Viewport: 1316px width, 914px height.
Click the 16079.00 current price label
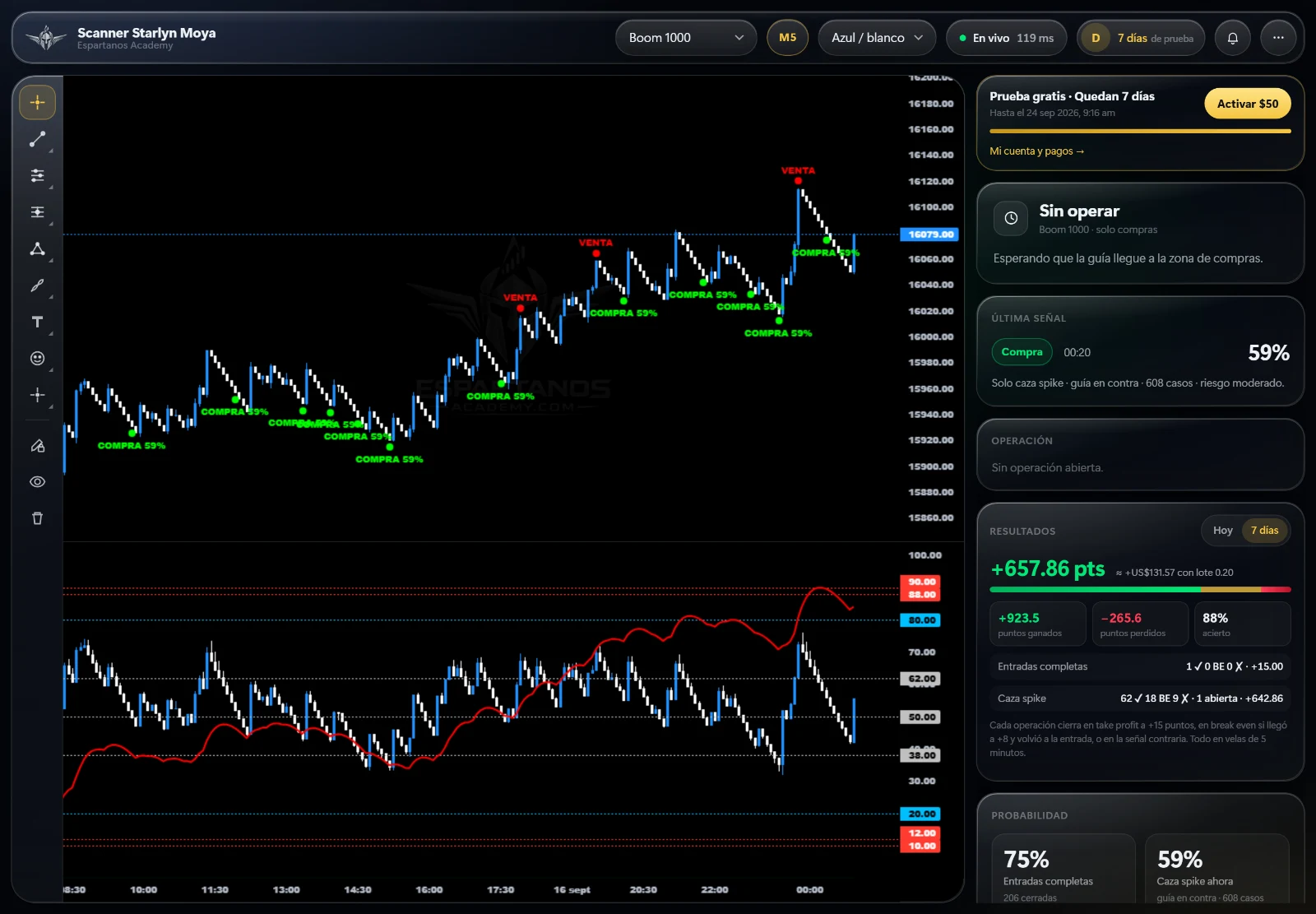(x=930, y=234)
